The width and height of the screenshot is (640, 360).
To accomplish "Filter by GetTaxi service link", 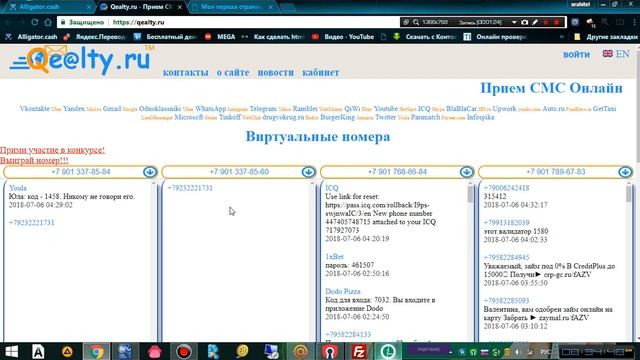I will [604, 109].
